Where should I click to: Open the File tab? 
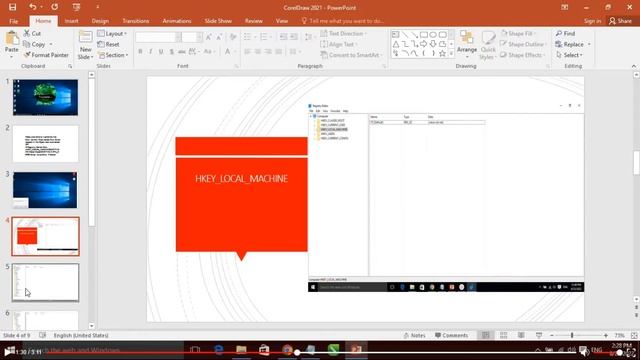click(13, 21)
